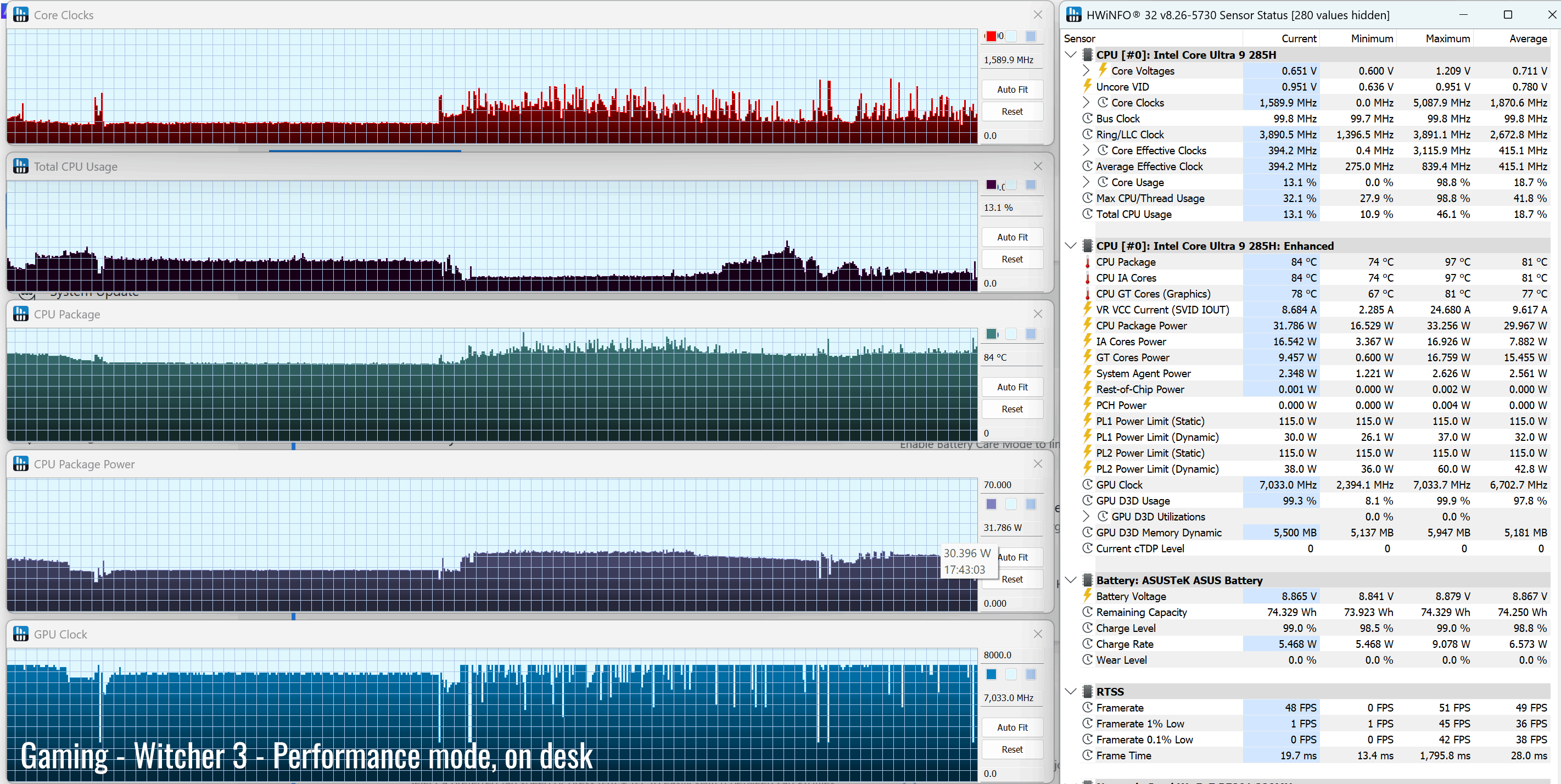Click the clock icon beside GPU D3D Usage

[1088, 501]
